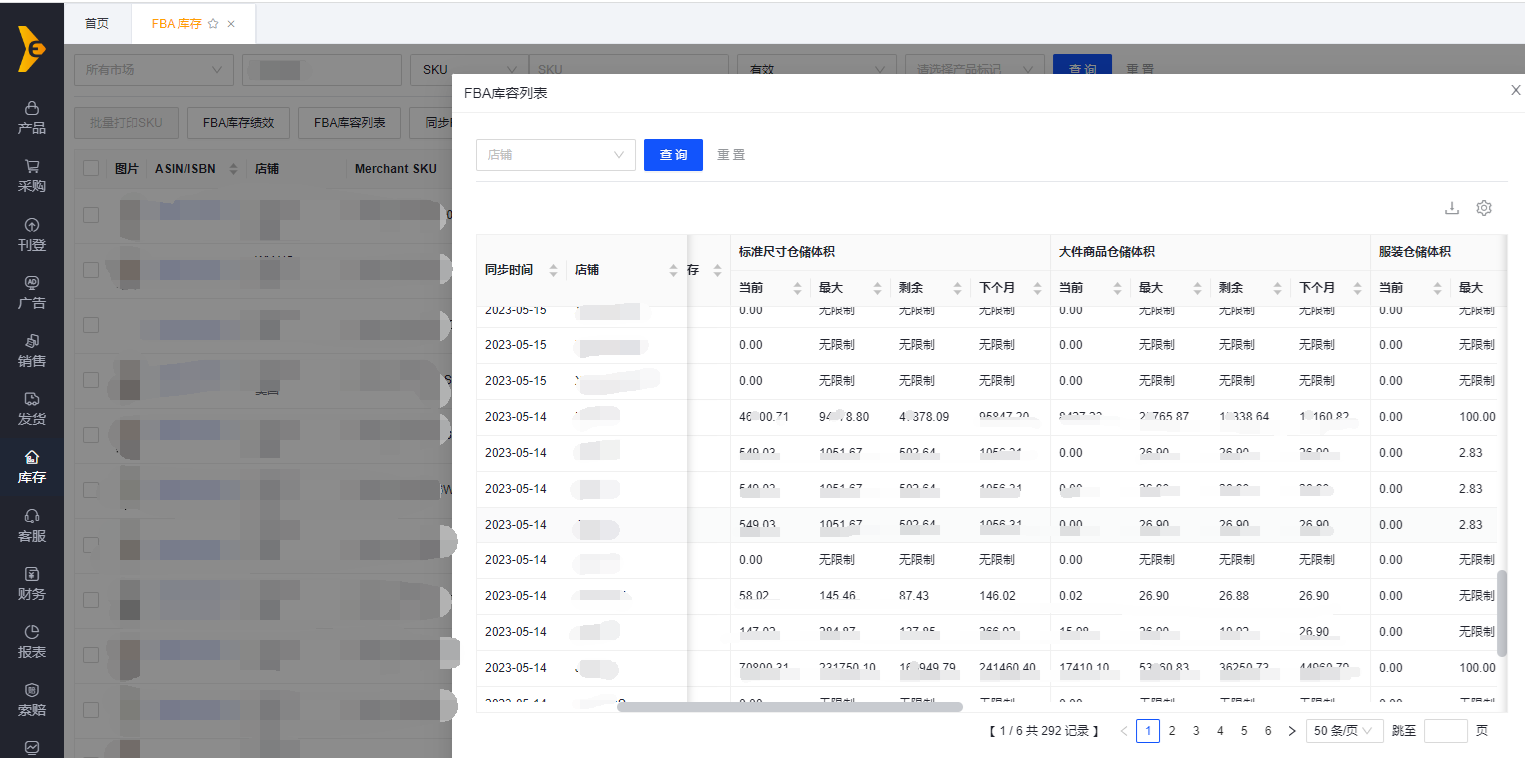Open the 店铺 filter dropdown in dialog
This screenshot has height=758, width=1525.
coord(556,155)
